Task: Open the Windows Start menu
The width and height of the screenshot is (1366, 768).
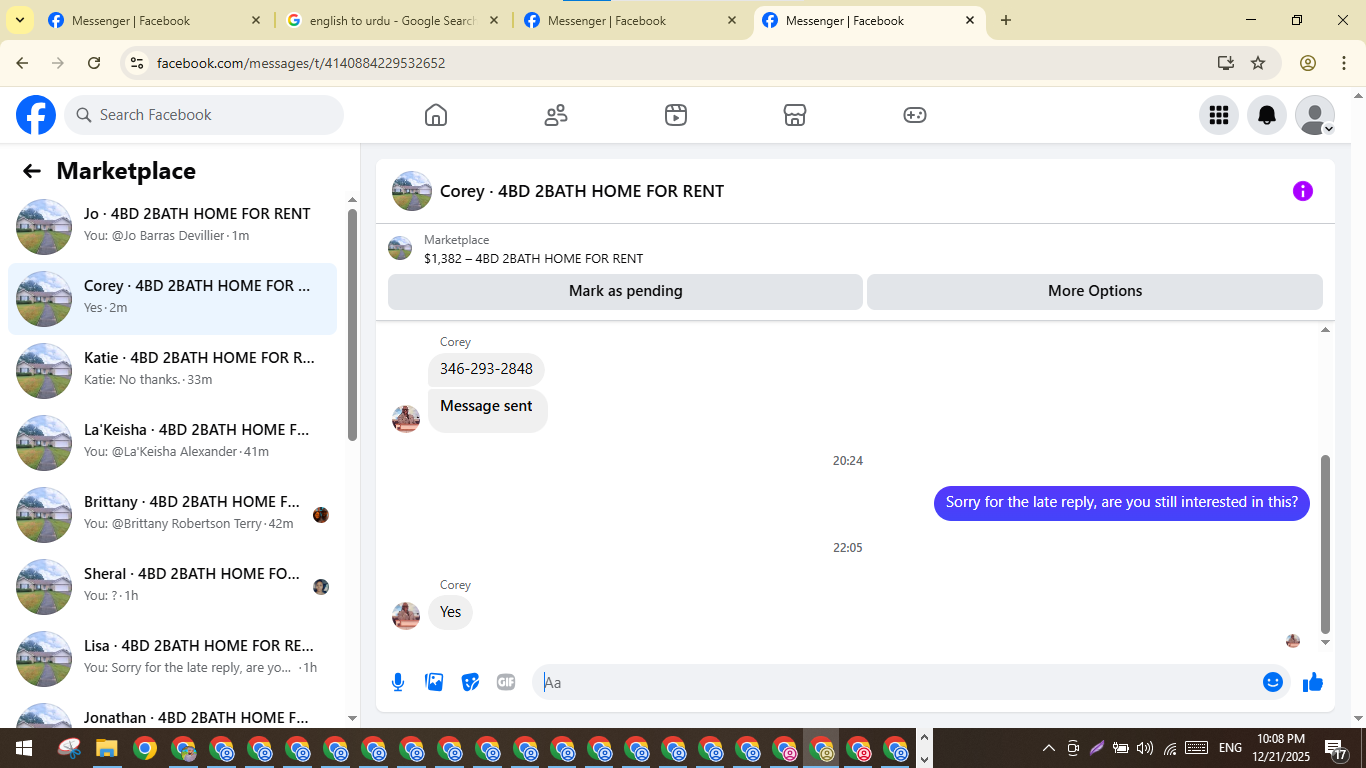Action: pos(23,748)
